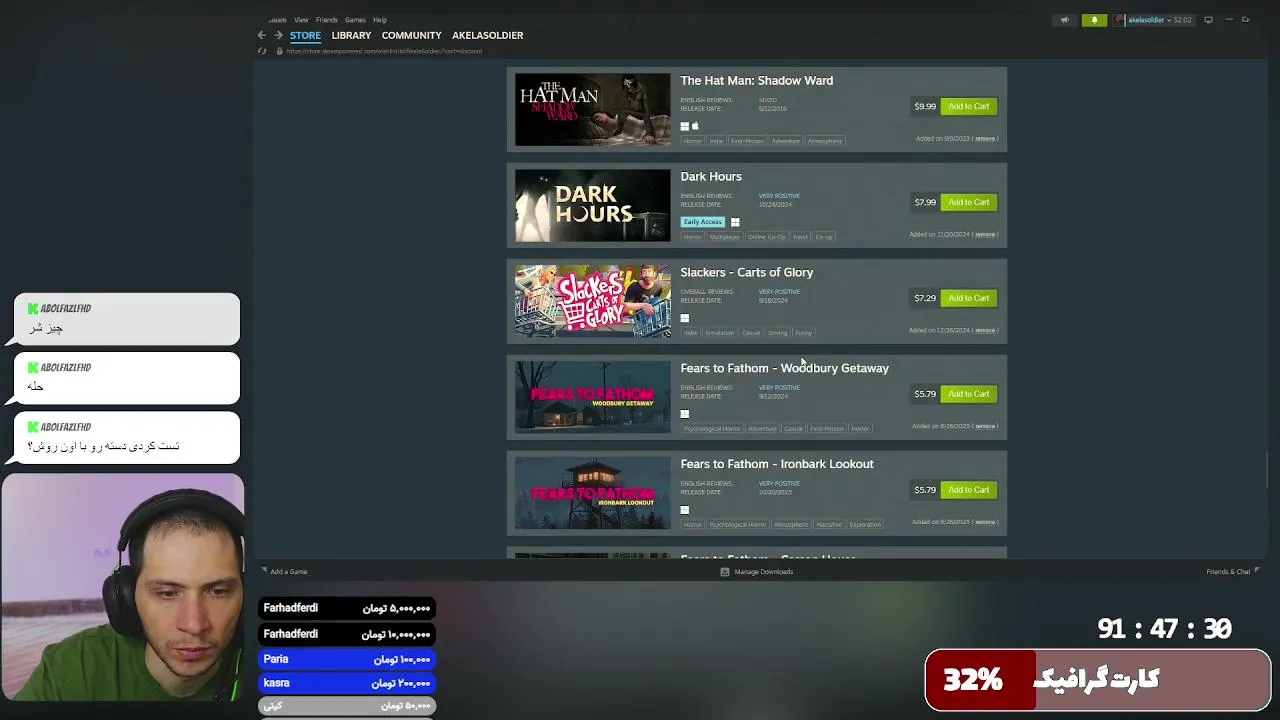Click the Dark Hours capsule thumbnail

pos(593,206)
